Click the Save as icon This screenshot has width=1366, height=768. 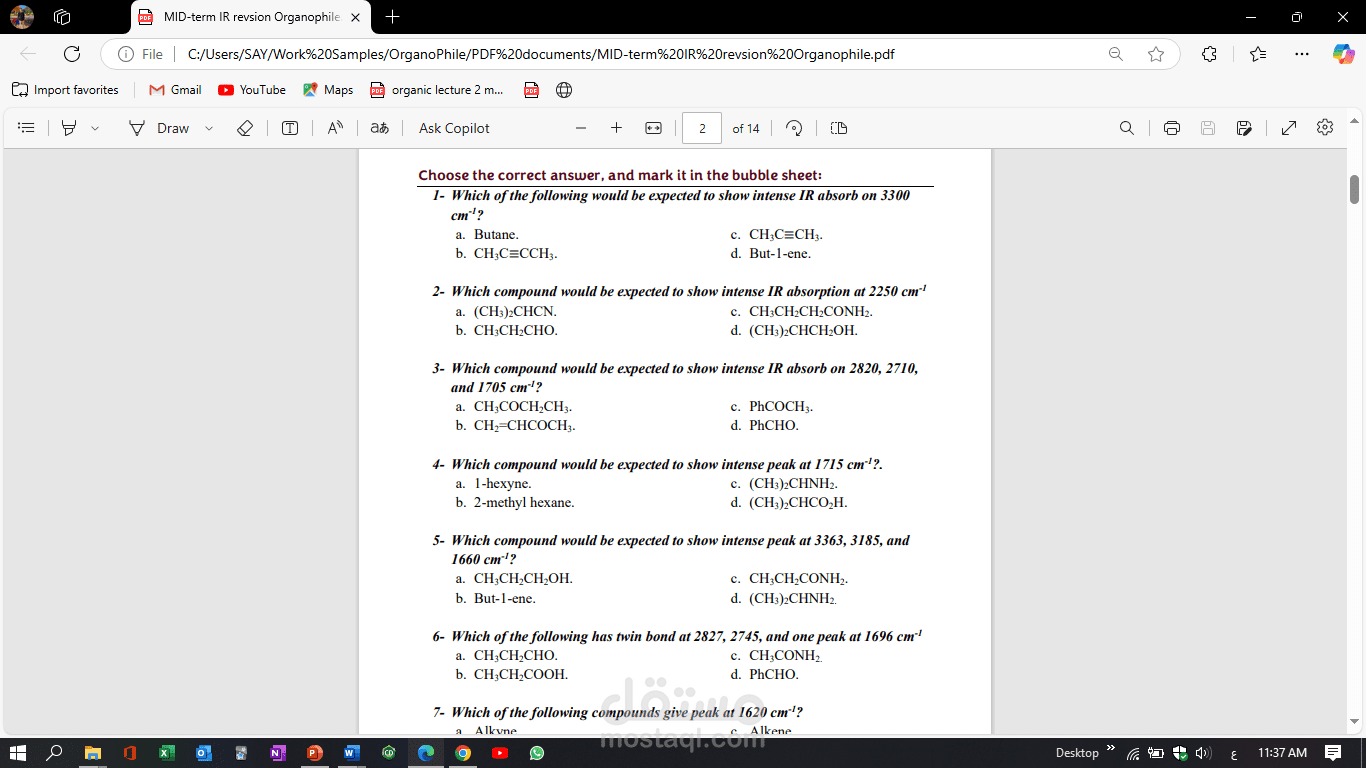[x=1244, y=128]
